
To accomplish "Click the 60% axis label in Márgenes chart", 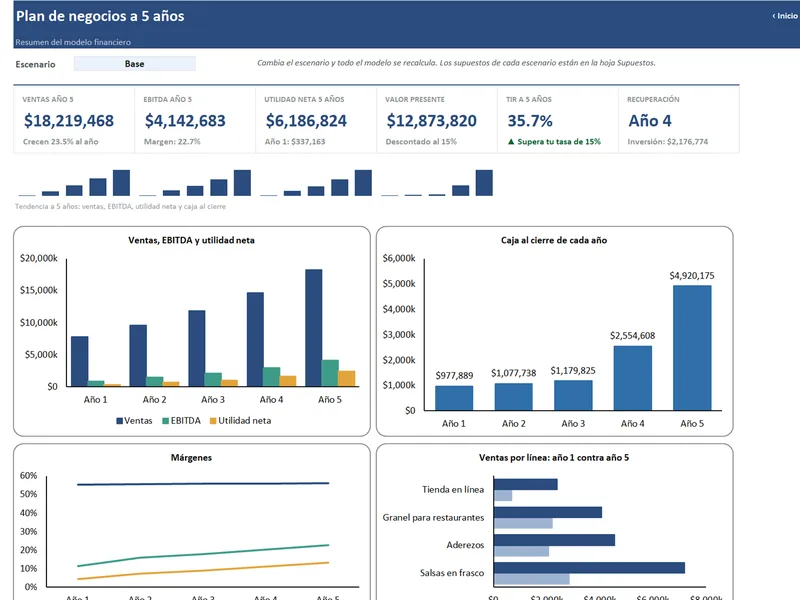I will click(x=29, y=476).
